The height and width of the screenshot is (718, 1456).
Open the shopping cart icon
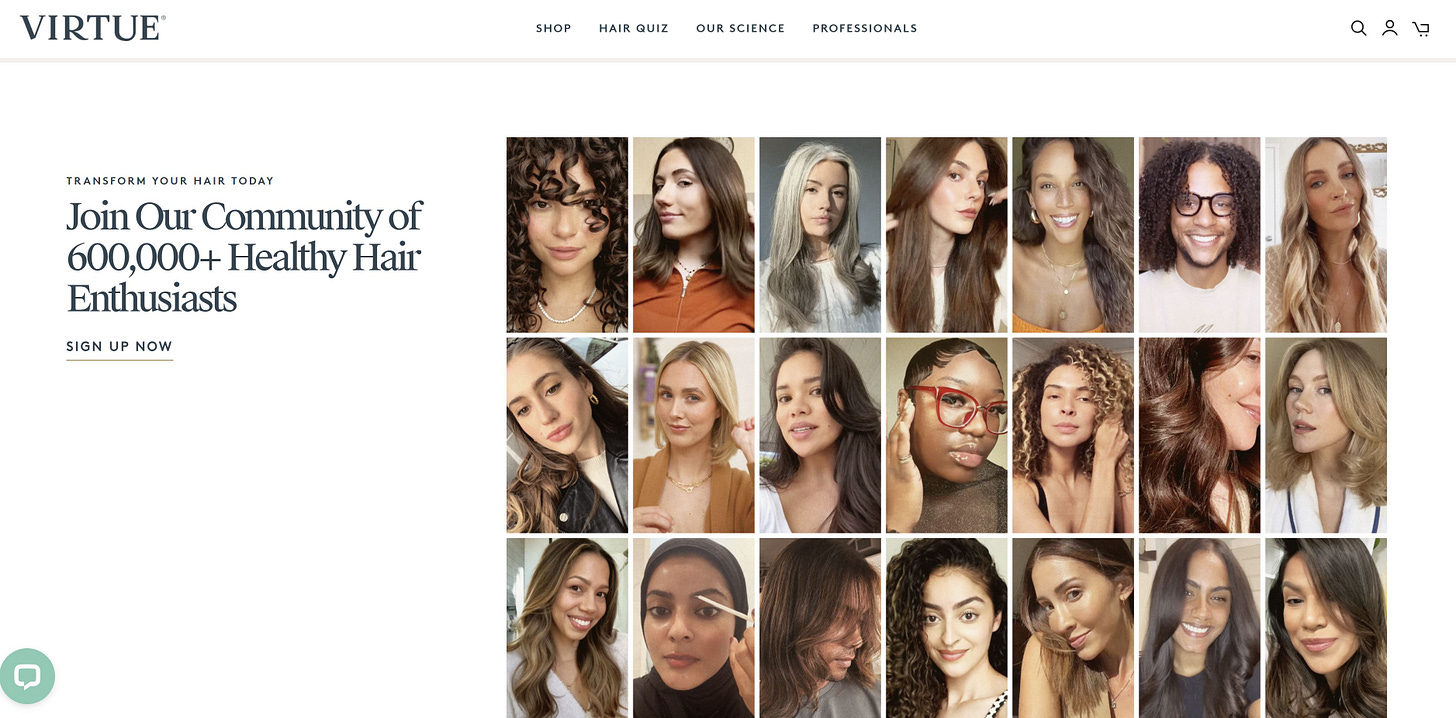click(x=1420, y=29)
